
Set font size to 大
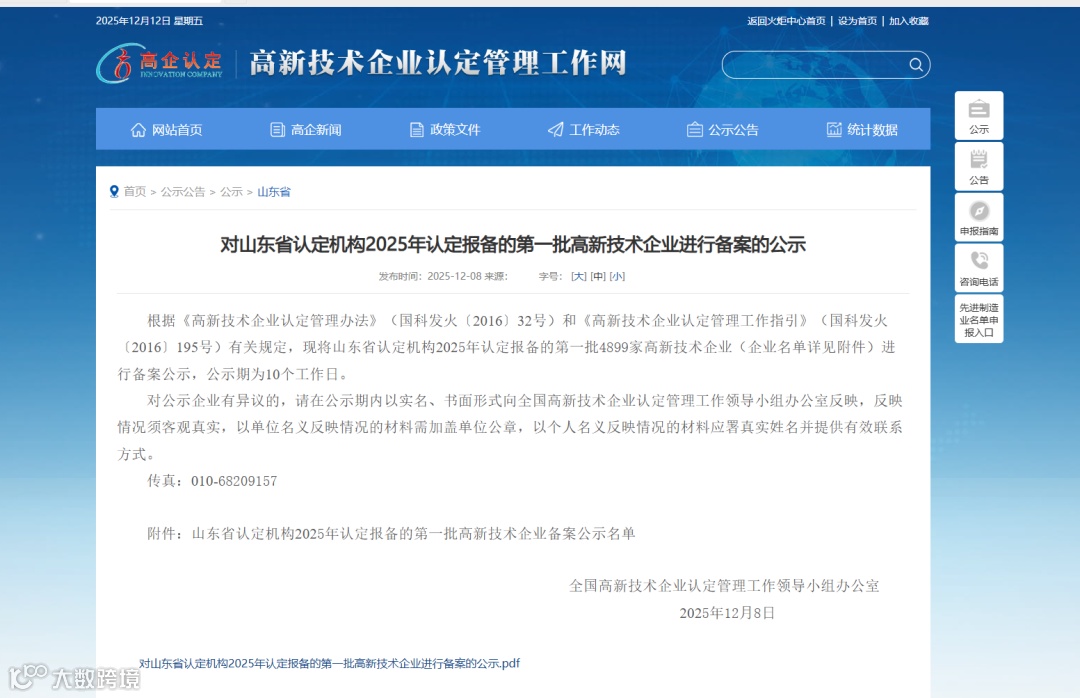coord(579,276)
